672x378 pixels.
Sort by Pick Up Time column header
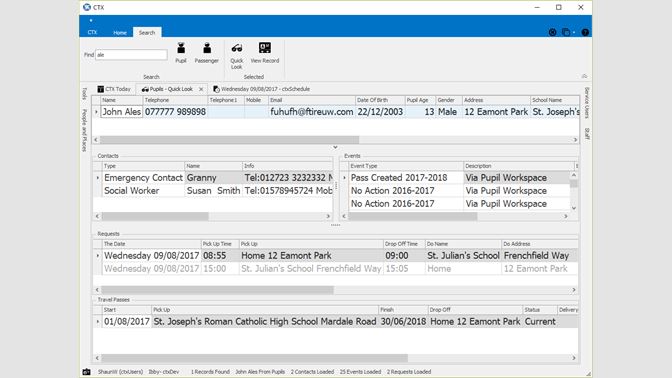click(220, 244)
